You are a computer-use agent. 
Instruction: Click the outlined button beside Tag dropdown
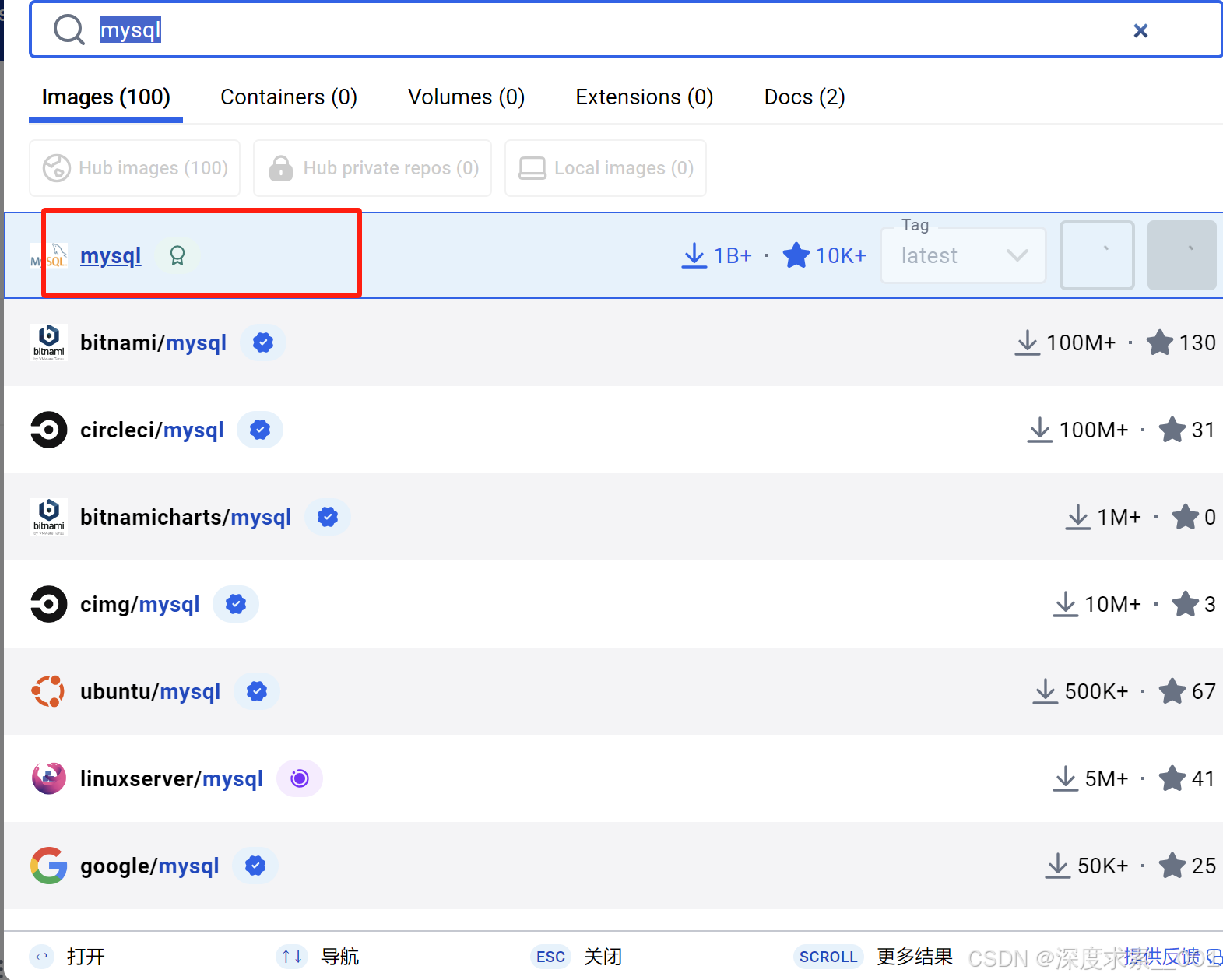tap(1097, 255)
